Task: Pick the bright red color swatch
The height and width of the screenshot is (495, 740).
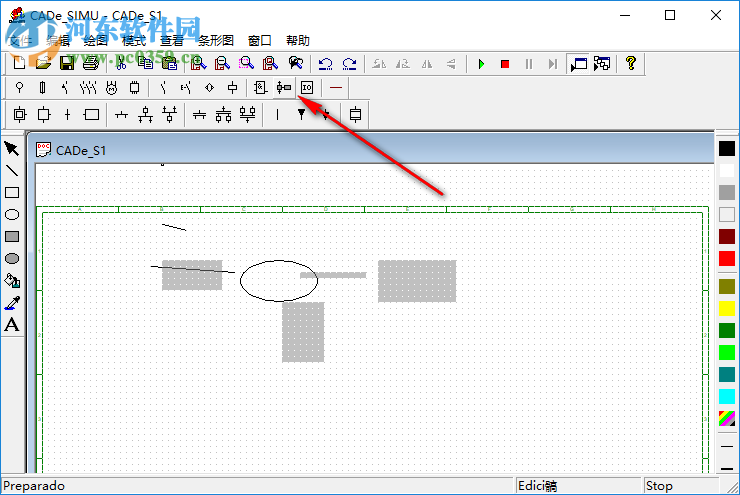Action: coord(727,259)
